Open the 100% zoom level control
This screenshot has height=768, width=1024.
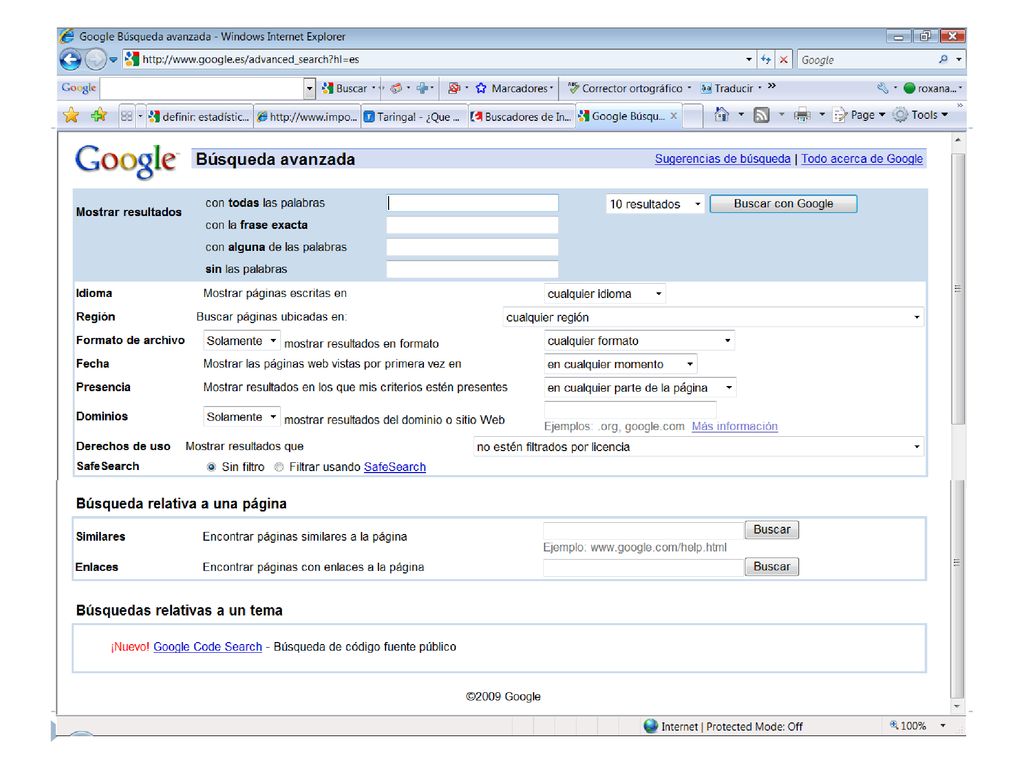point(918,726)
